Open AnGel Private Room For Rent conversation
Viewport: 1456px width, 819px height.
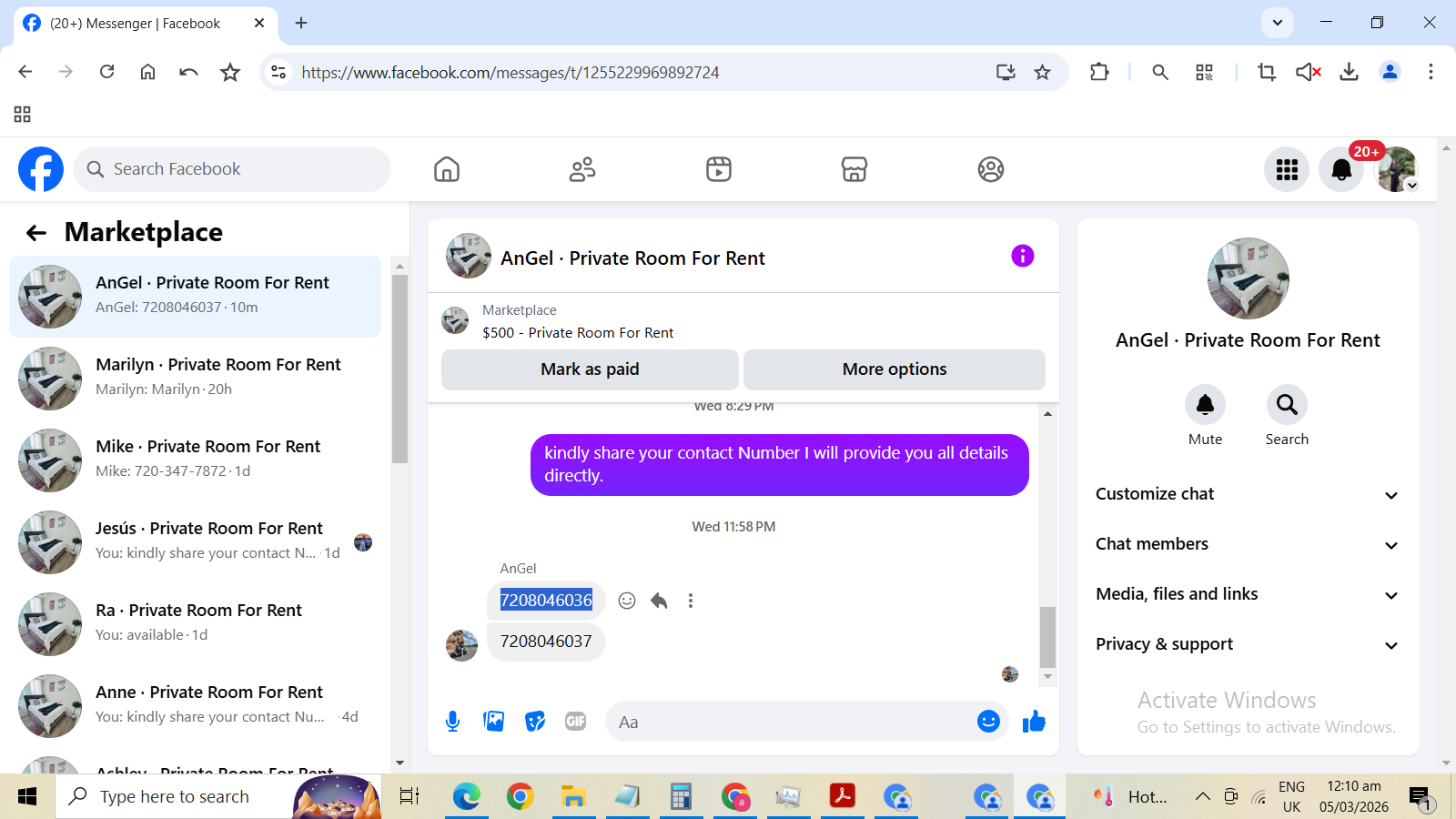pos(195,297)
